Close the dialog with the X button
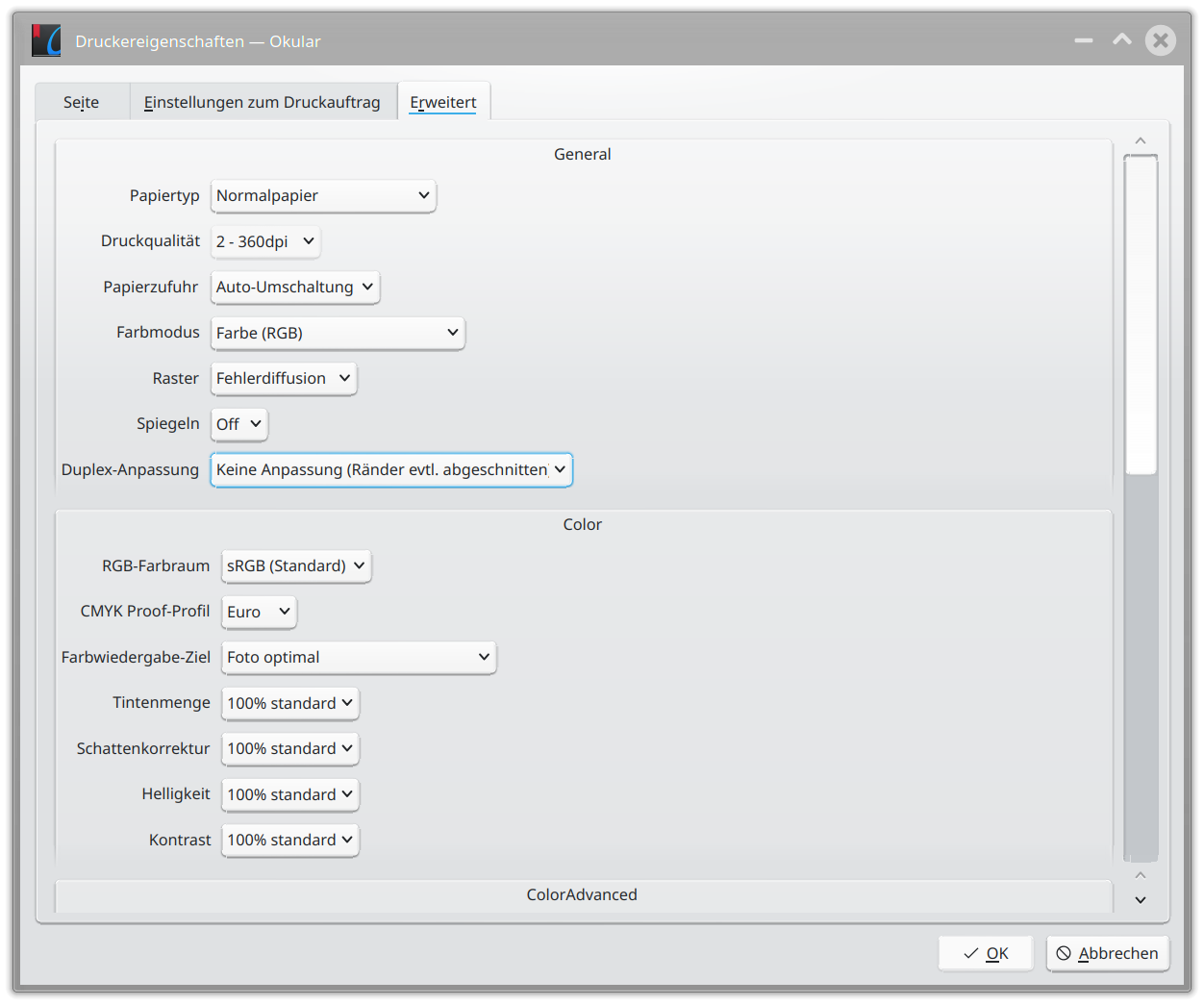Image resolution: width=1204 pixels, height=1005 pixels. [1160, 40]
